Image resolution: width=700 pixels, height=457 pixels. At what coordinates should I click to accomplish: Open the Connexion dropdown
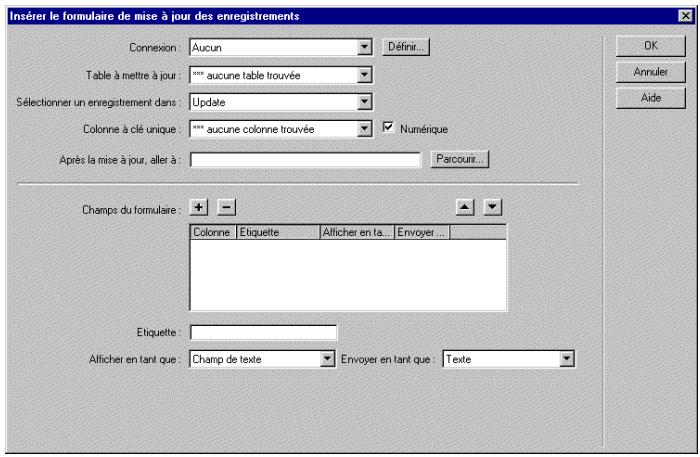[364, 47]
